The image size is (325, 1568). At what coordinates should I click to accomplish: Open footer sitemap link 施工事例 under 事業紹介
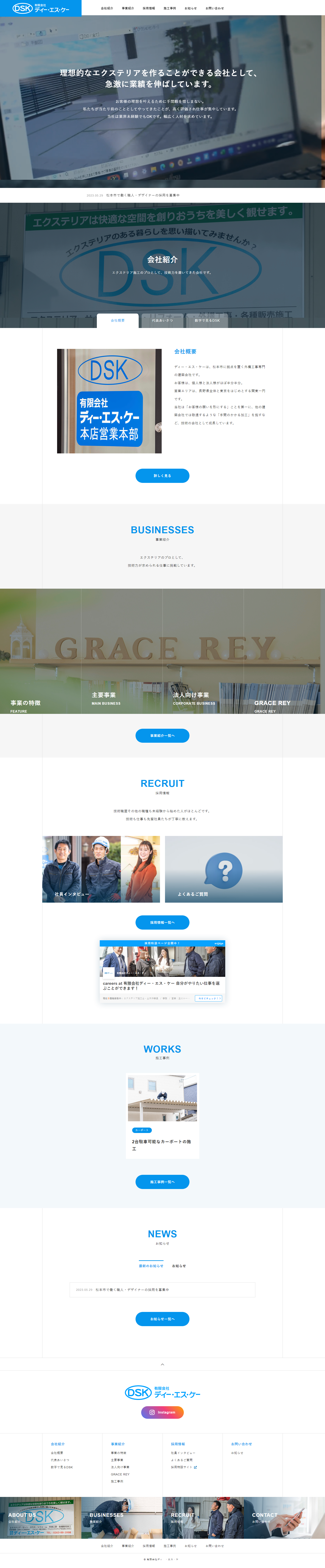click(117, 1482)
